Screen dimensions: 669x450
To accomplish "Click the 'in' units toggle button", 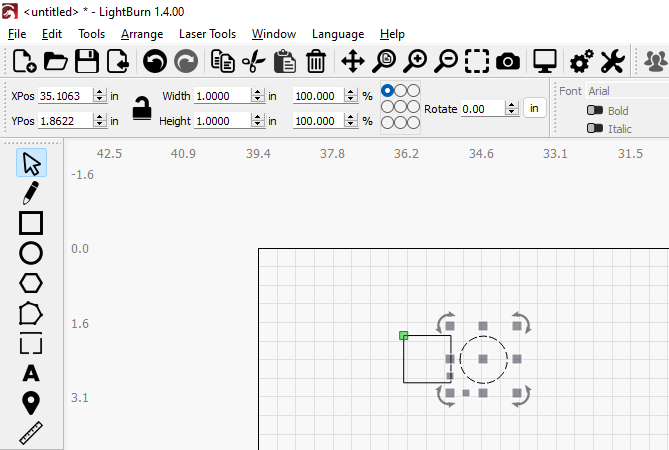I will point(534,108).
